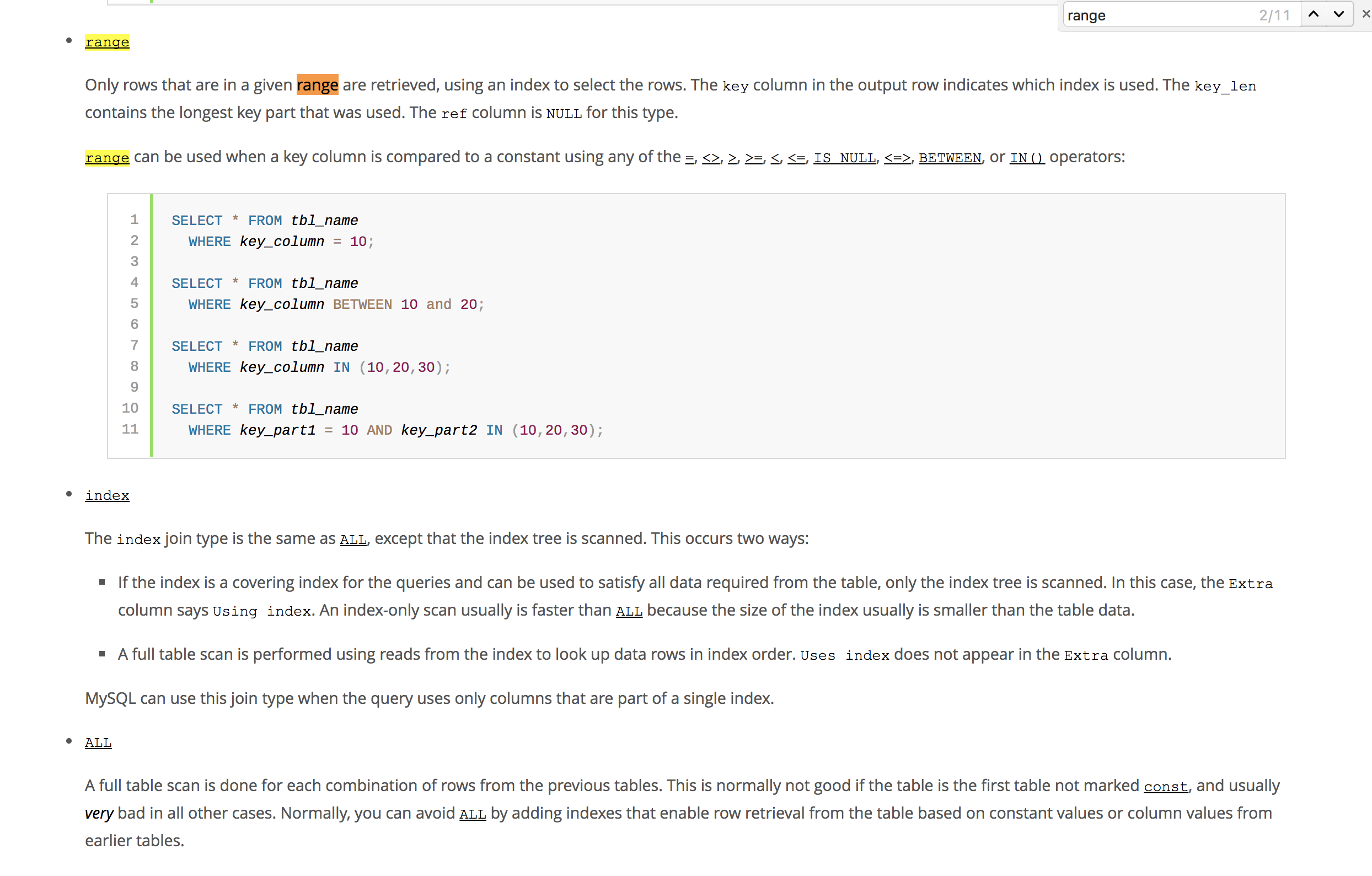This screenshot has height=876, width=1372.
Task: Click 'Extra' code in full table scan bullet
Action: pyautogui.click(x=1086, y=655)
